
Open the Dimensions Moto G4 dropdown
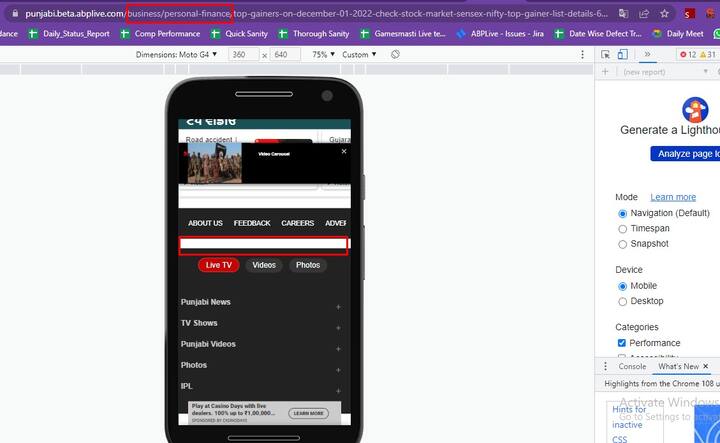[x=176, y=54]
